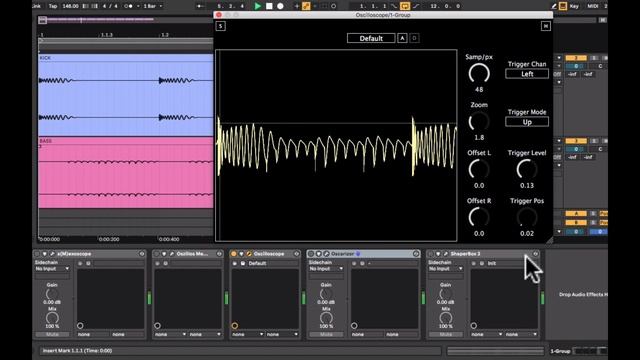Open ShaperBox 2 Sidechain No Input dropdown
The width and height of the screenshot is (640, 360).
click(x=446, y=269)
